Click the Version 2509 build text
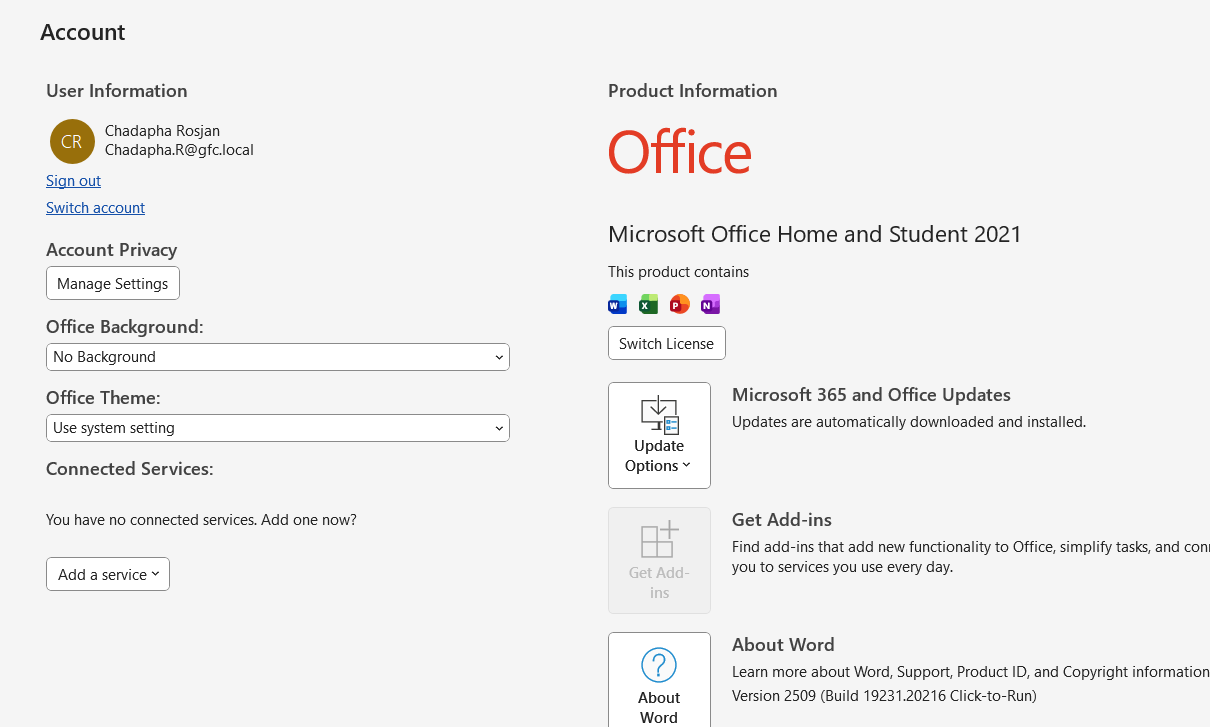The width and height of the screenshot is (1210, 727). [x=883, y=695]
